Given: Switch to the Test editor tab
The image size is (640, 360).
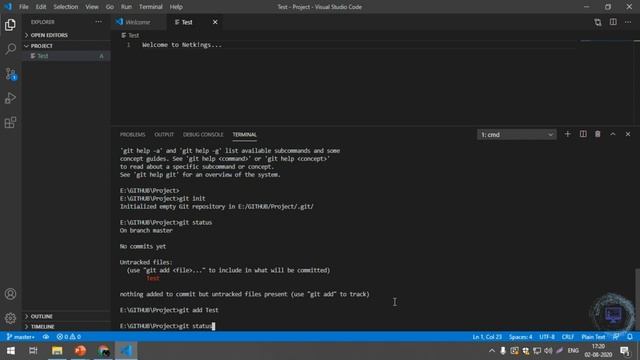Looking at the screenshot, I should [194, 22].
